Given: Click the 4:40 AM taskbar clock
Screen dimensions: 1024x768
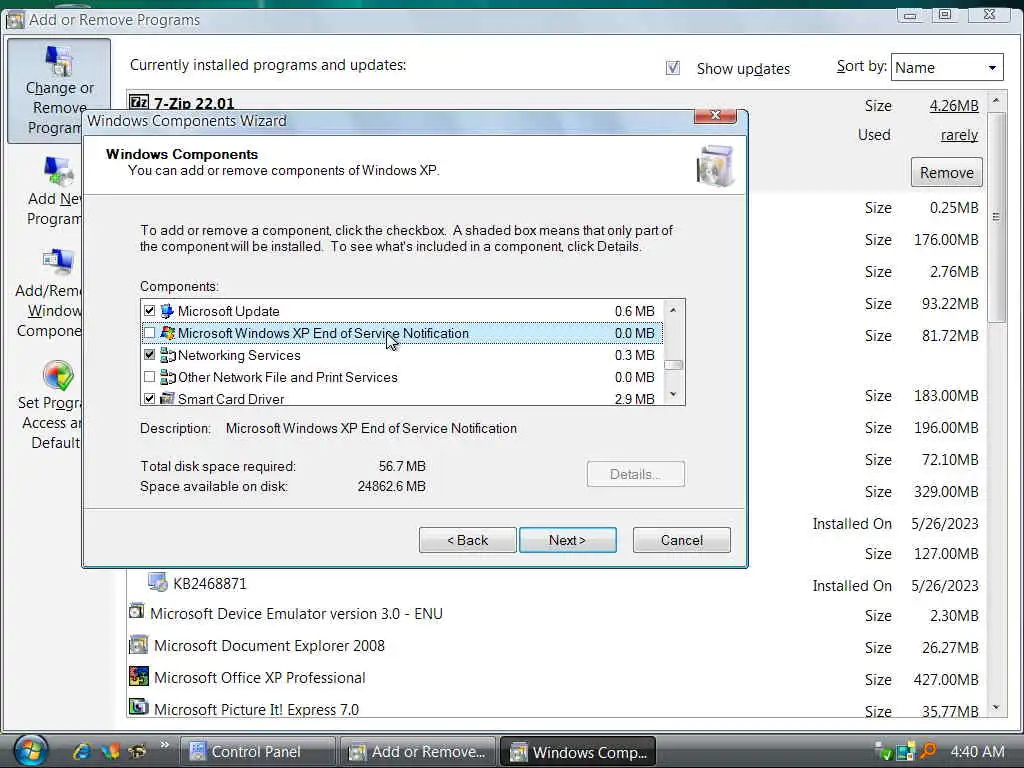Looking at the screenshot, I should (977, 752).
